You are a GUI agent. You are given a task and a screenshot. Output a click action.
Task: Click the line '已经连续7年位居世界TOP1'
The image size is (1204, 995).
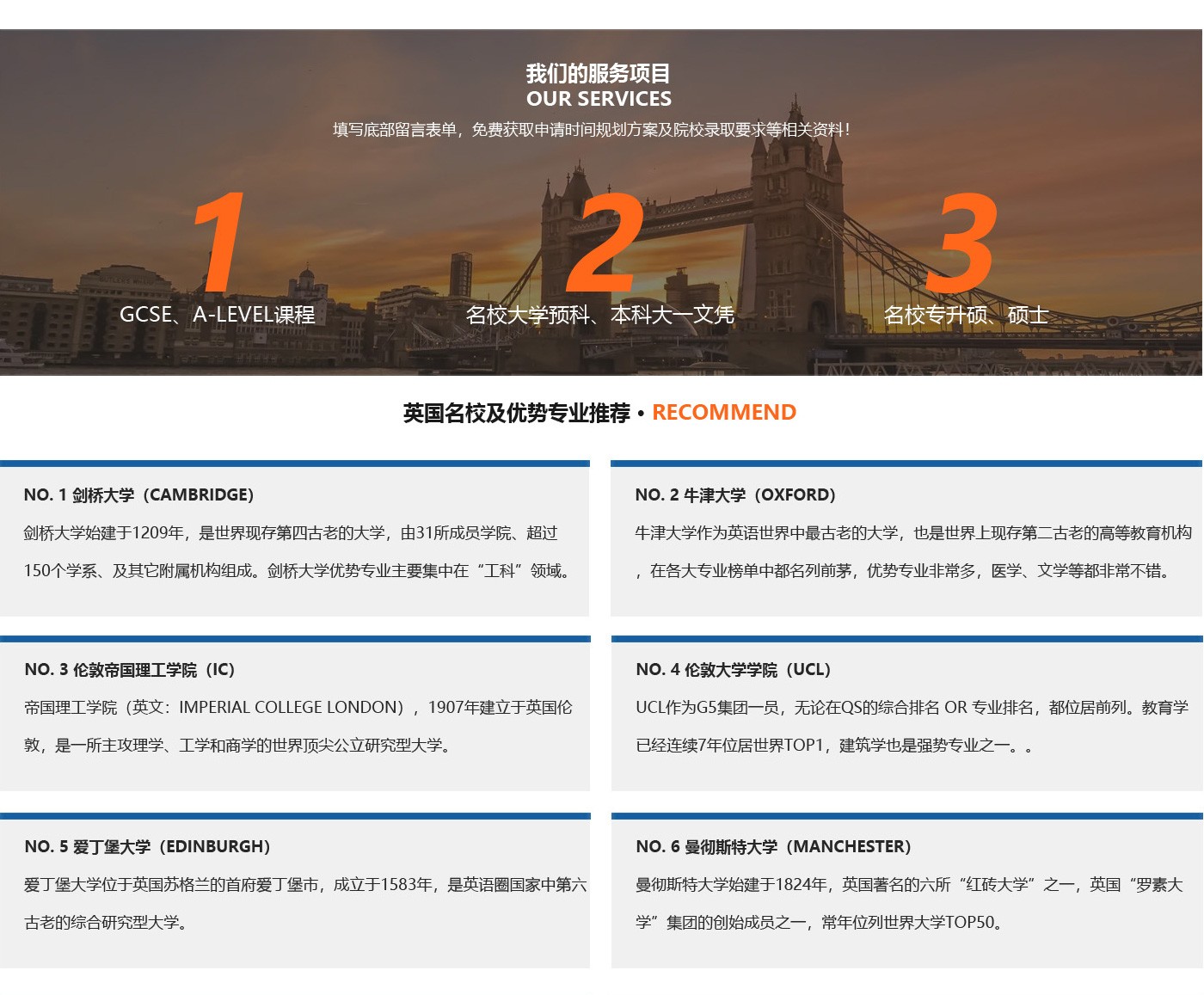[x=834, y=746]
